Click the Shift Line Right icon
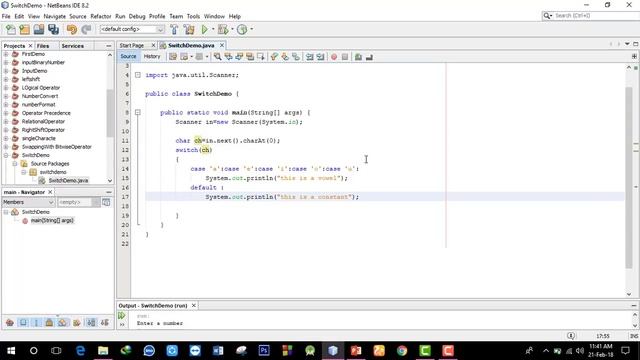This screenshot has height=360, width=640. pos(320,57)
